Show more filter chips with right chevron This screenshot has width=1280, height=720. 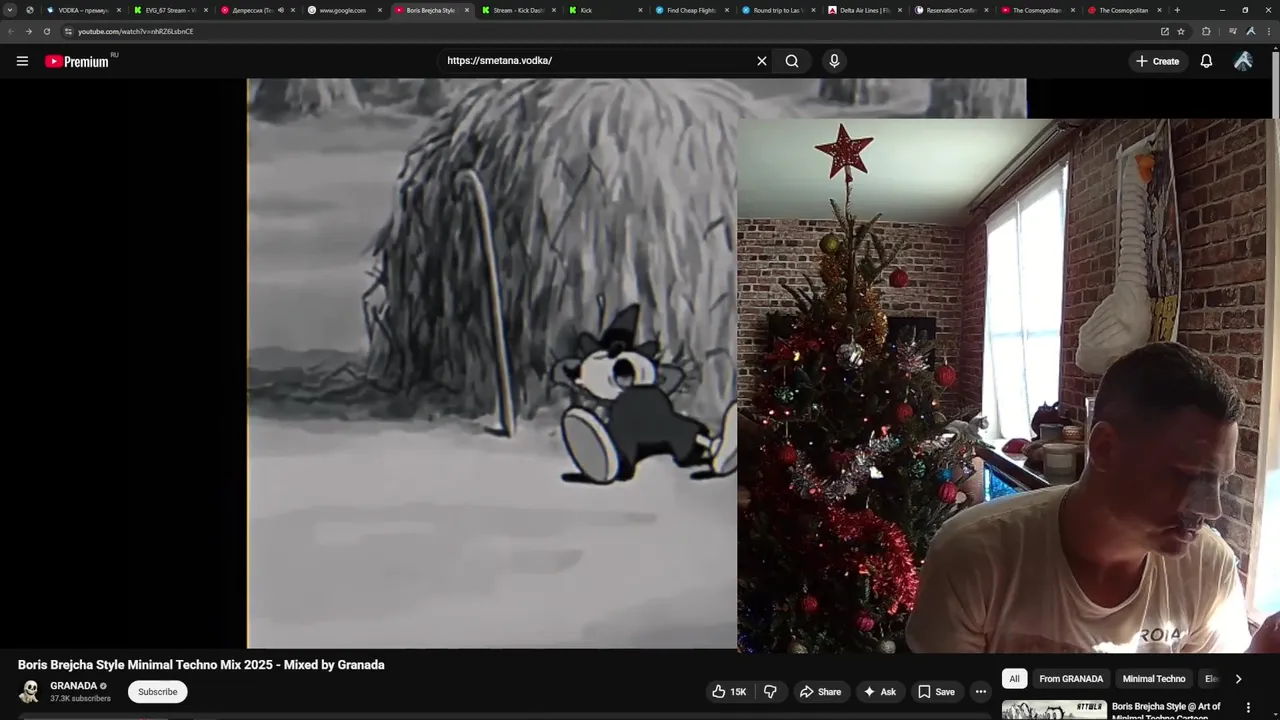tap(1238, 679)
